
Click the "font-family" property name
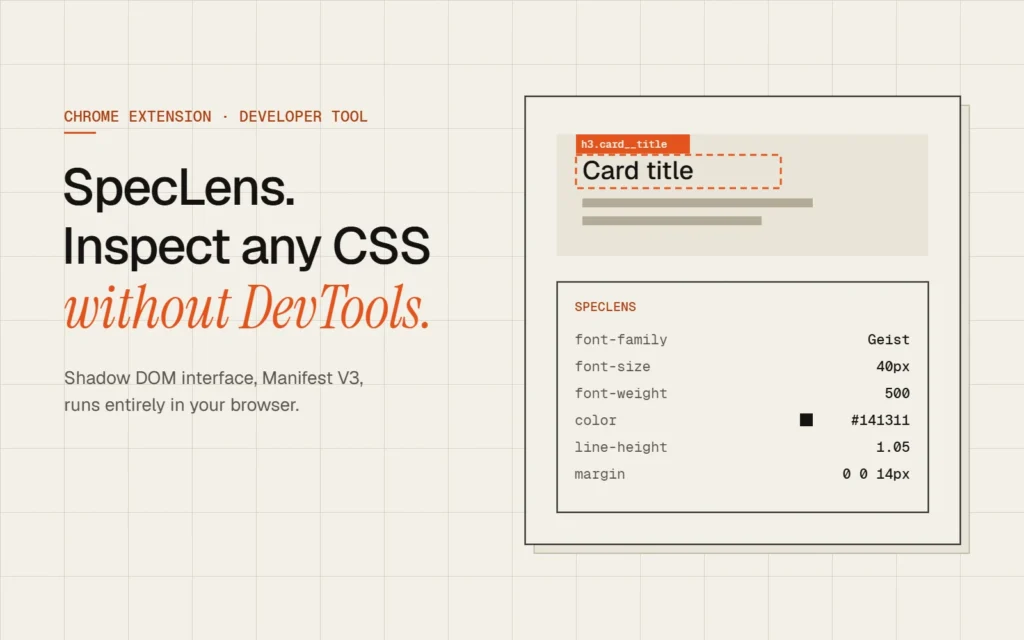(620, 340)
